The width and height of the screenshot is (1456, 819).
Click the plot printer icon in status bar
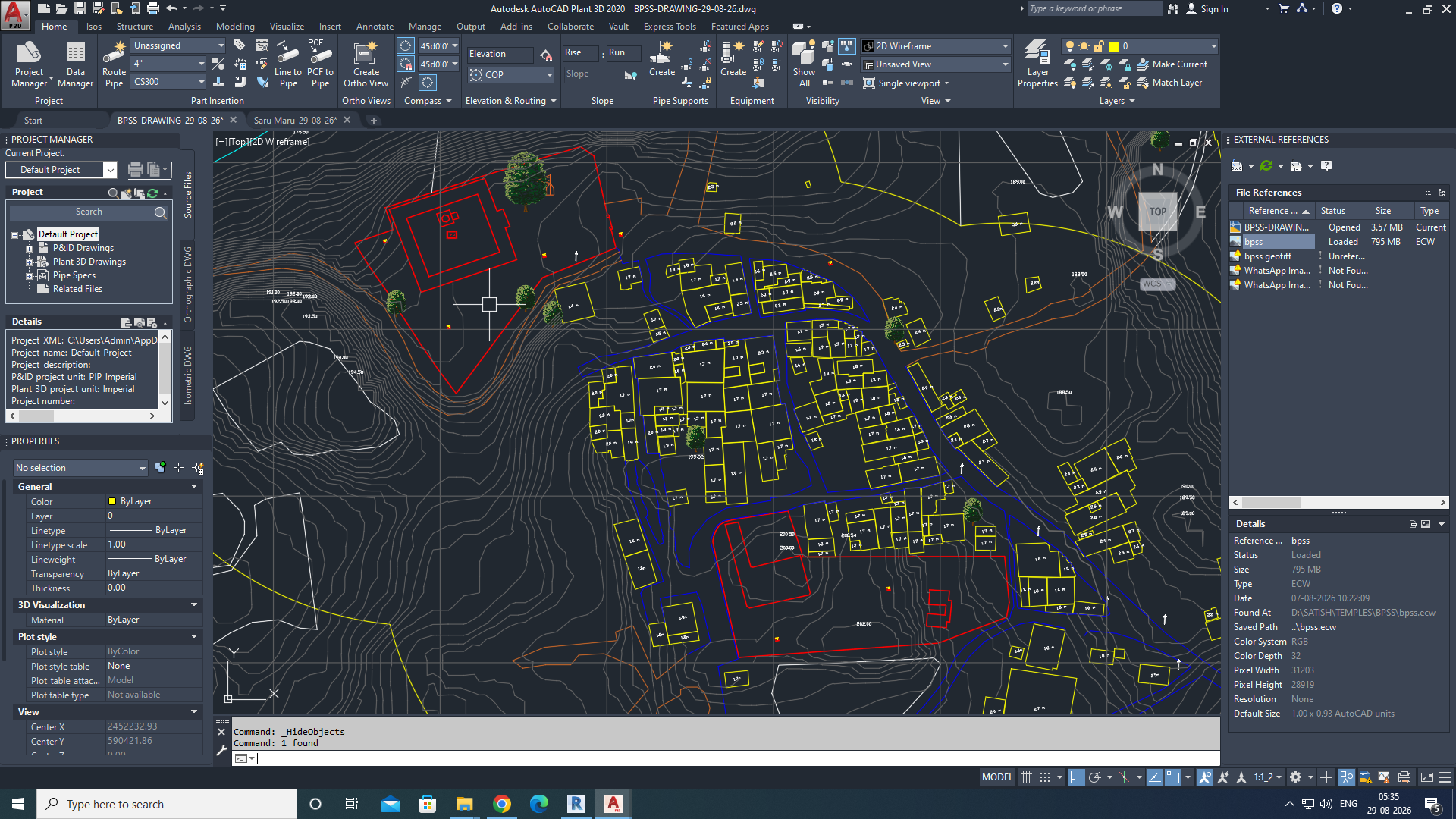[x=1404, y=777]
